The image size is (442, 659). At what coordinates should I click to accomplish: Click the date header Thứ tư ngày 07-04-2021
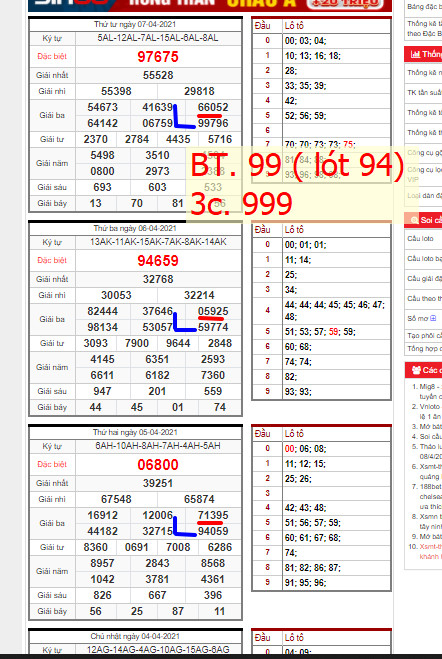pyautogui.click(x=135, y=24)
